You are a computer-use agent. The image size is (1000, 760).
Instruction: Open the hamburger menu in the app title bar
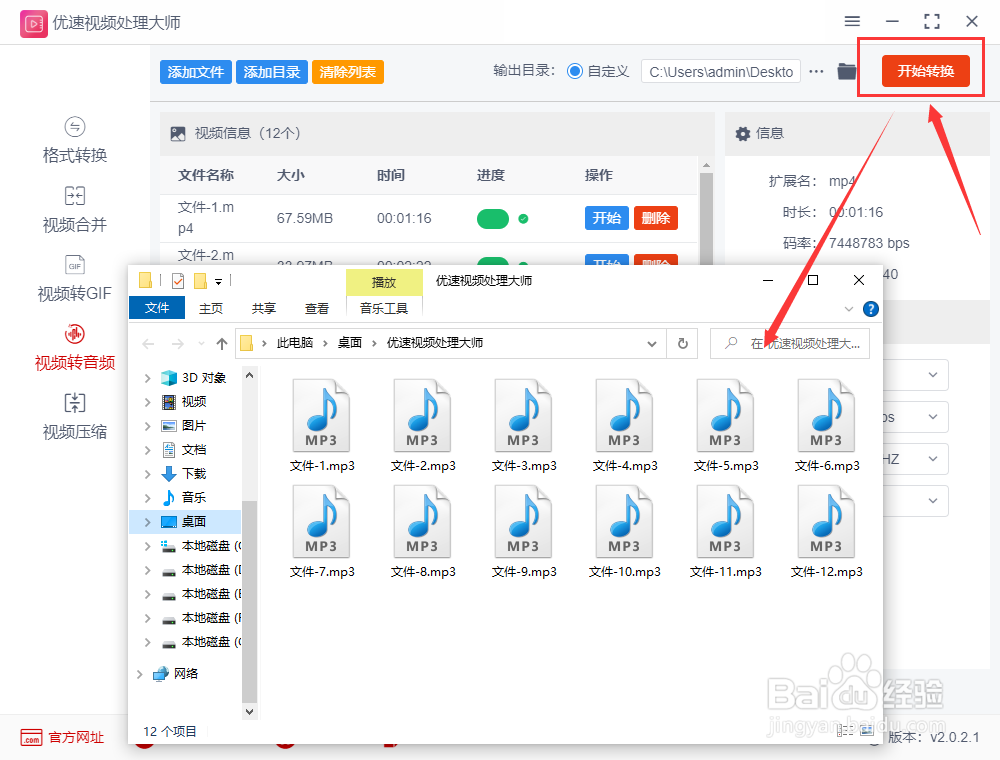coord(852,22)
